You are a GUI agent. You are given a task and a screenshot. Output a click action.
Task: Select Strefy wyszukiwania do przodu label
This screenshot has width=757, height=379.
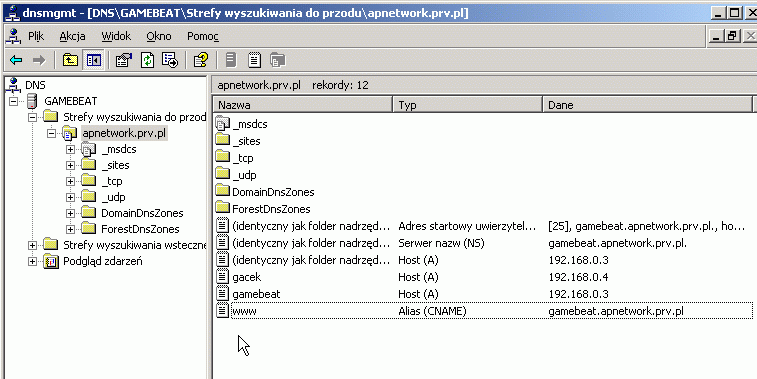coord(134,117)
